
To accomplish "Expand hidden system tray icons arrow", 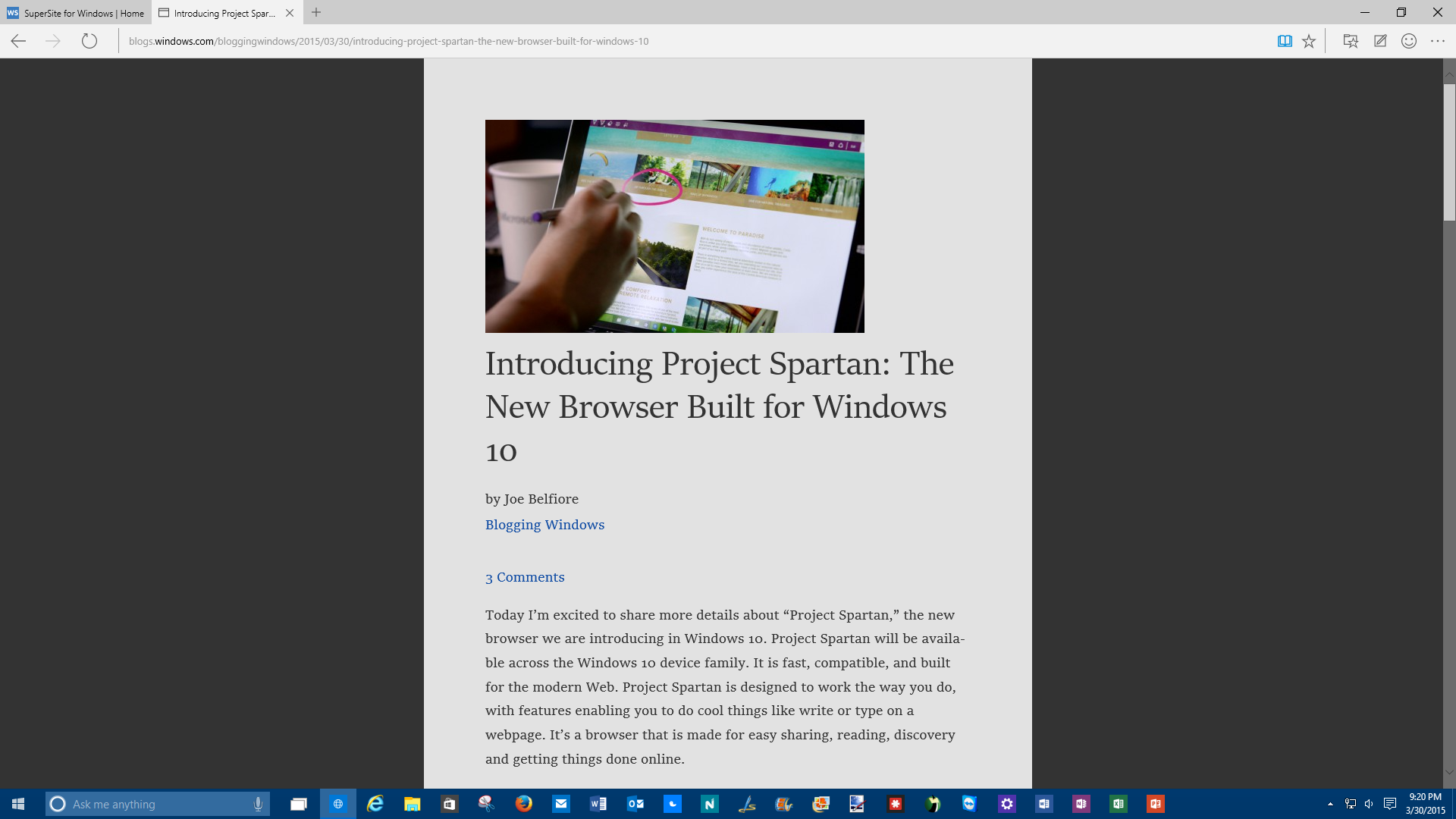I will (1330, 804).
